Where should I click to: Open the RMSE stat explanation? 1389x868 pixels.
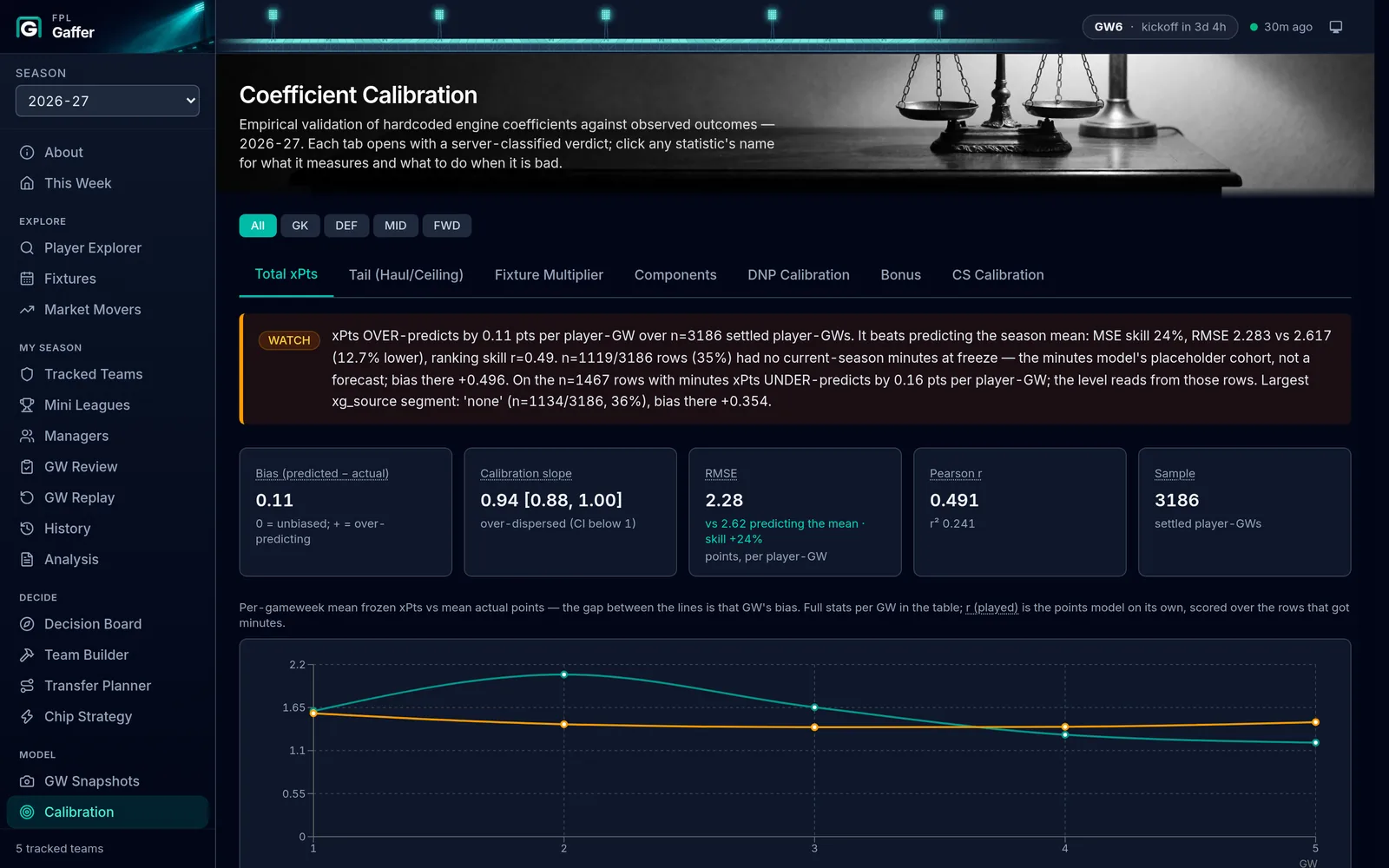pos(721,474)
